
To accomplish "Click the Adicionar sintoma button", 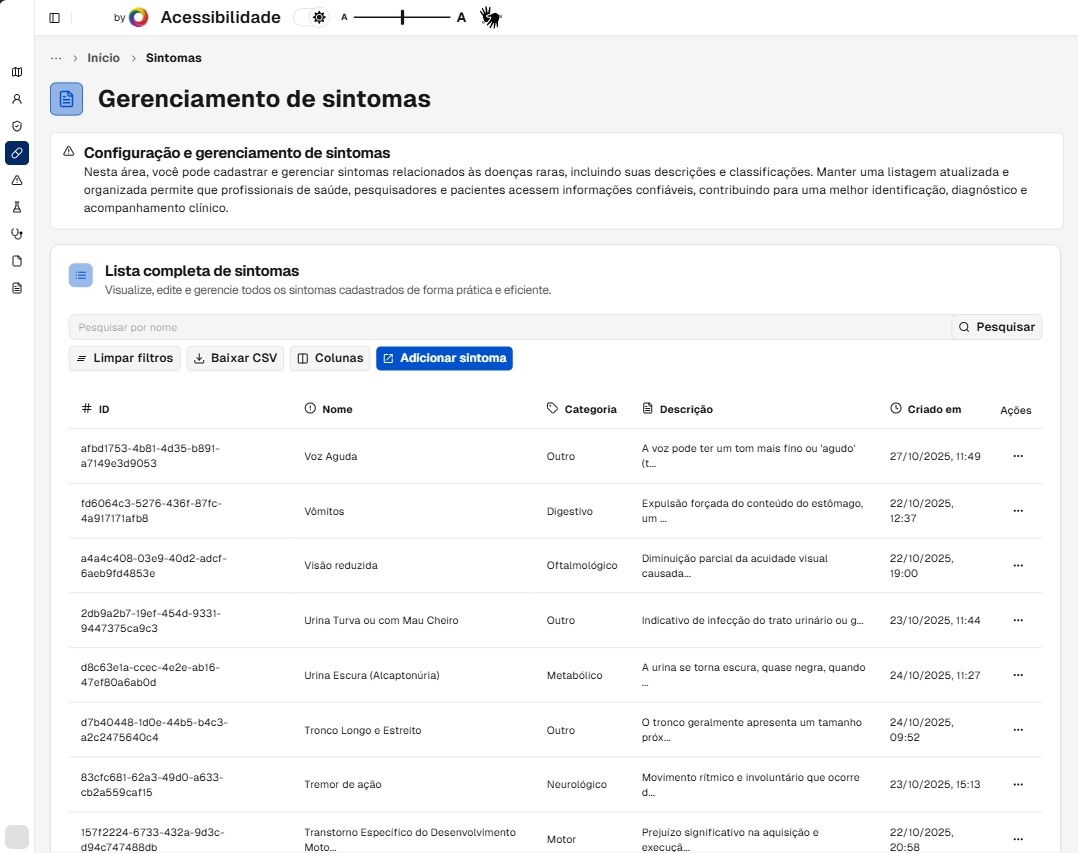I will click(444, 358).
